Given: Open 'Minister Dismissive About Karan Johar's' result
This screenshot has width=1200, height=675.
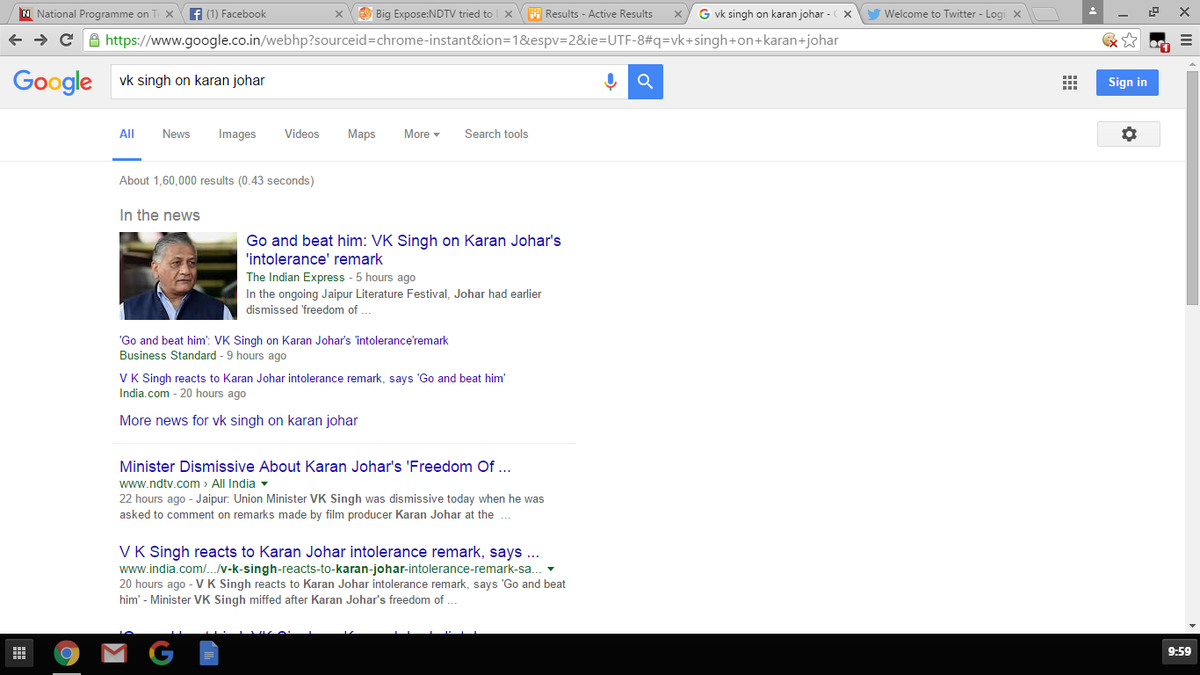Looking at the screenshot, I should click(315, 467).
